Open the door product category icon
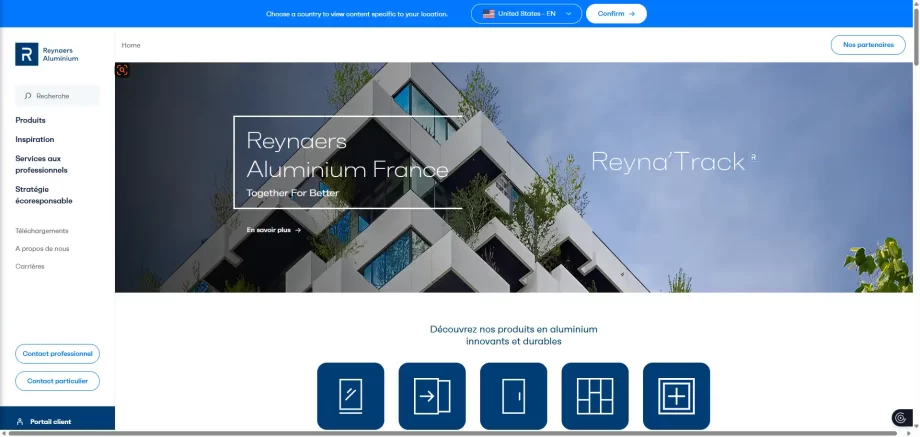Image resolution: width=920 pixels, height=437 pixels. (513, 396)
